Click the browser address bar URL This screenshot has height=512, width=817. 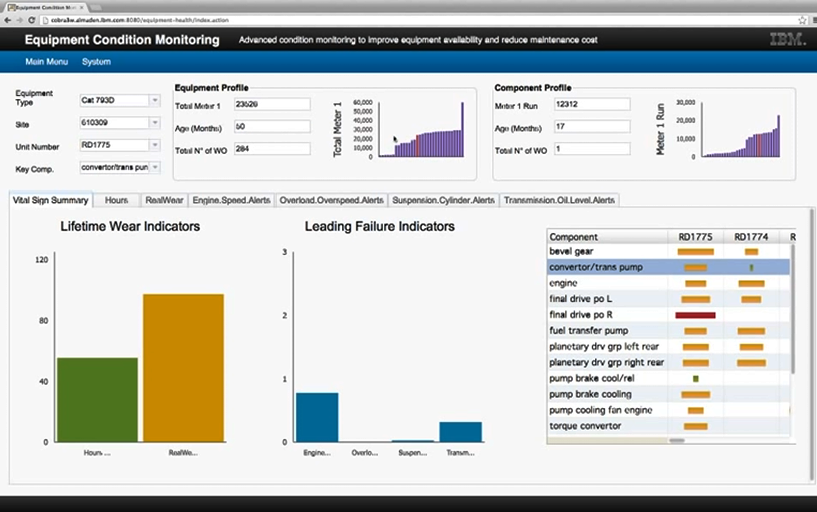click(140, 20)
